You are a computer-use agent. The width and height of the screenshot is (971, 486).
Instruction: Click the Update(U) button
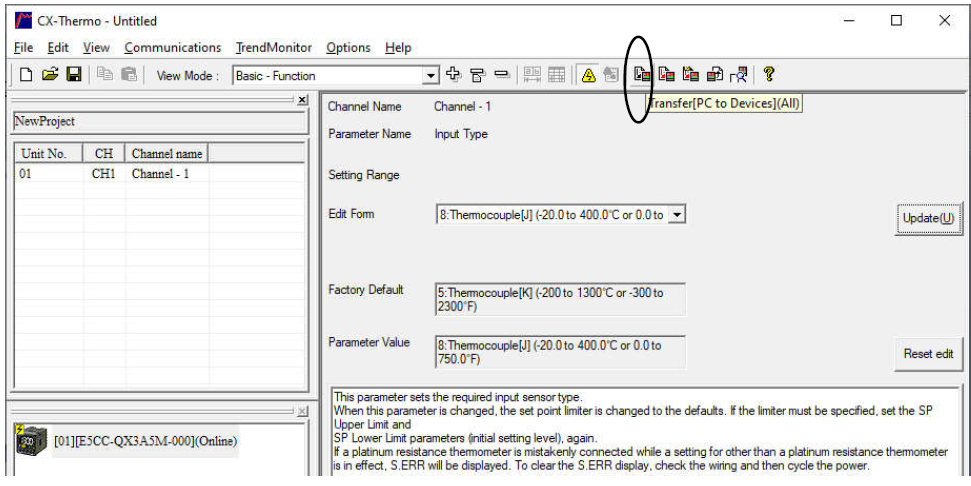[x=928, y=218]
